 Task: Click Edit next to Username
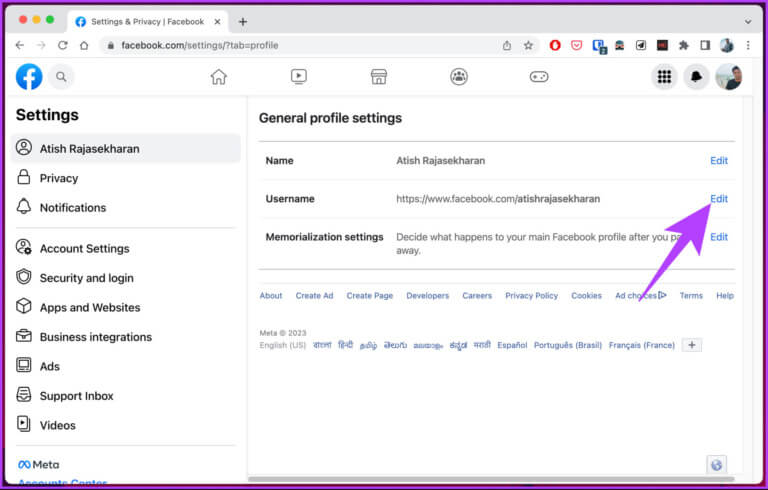[x=719, y=198]
